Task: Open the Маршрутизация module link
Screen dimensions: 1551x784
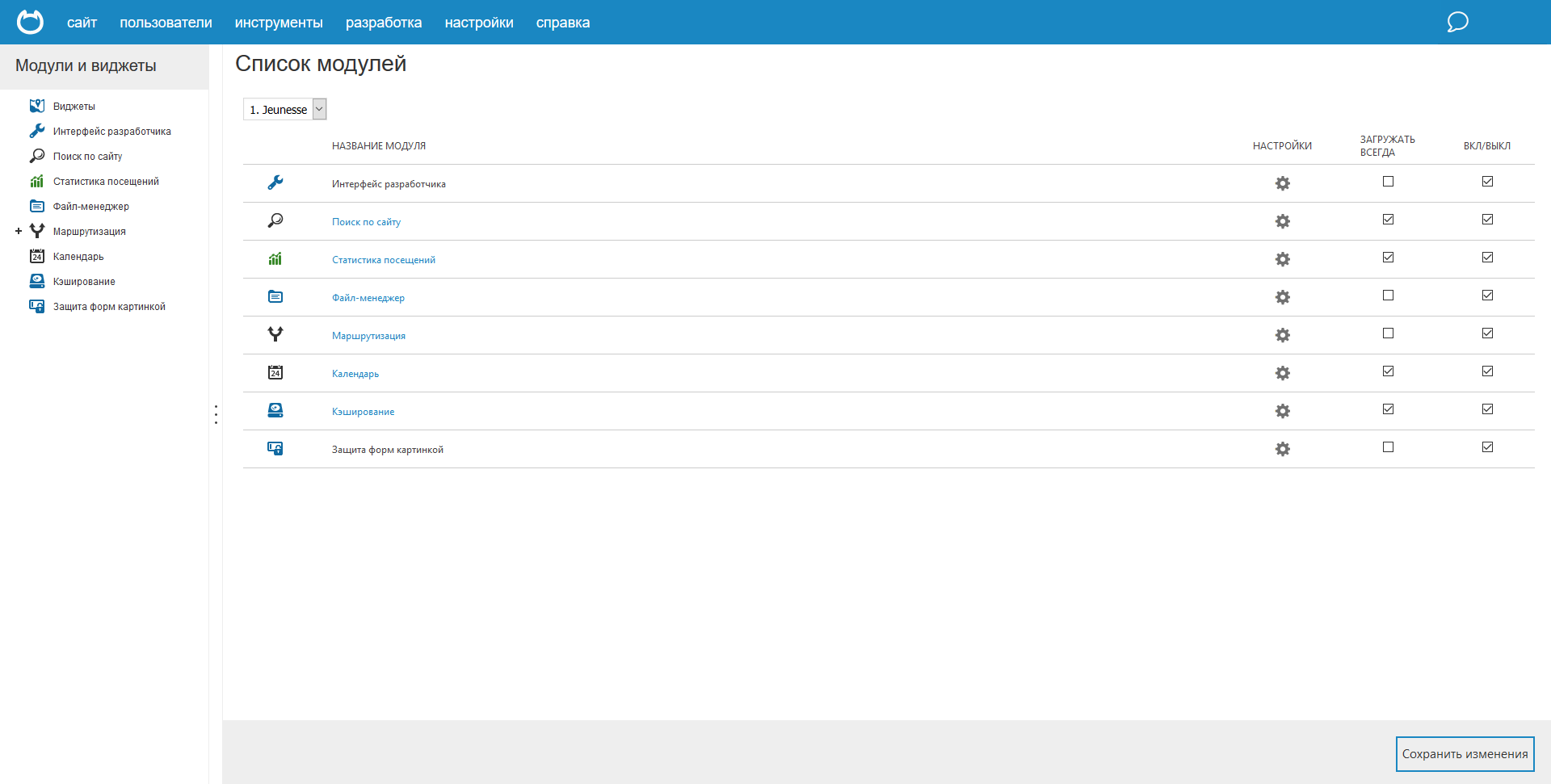Action: pos(368,336)
